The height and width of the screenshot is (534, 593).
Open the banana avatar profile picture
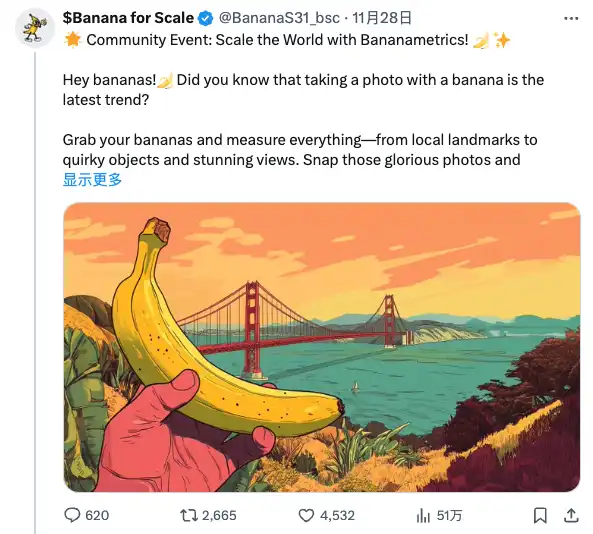pos(35,27)
